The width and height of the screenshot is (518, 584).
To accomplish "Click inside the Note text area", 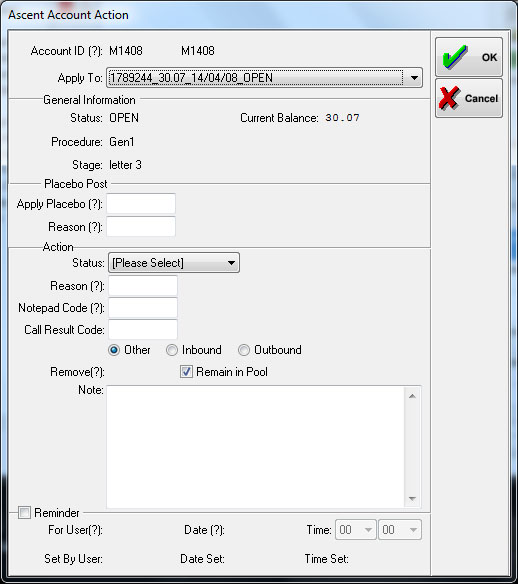I will (255, 447).
